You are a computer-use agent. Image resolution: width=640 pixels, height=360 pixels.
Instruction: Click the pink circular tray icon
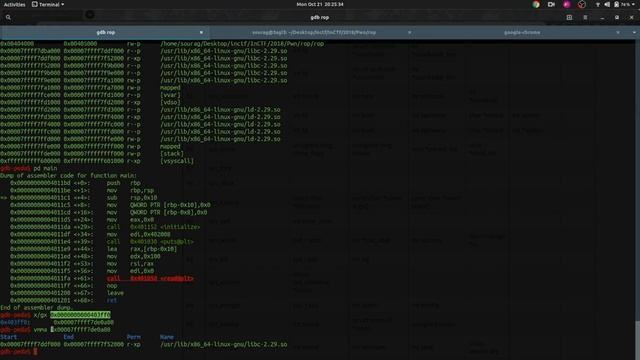click(x=567, y=4)
